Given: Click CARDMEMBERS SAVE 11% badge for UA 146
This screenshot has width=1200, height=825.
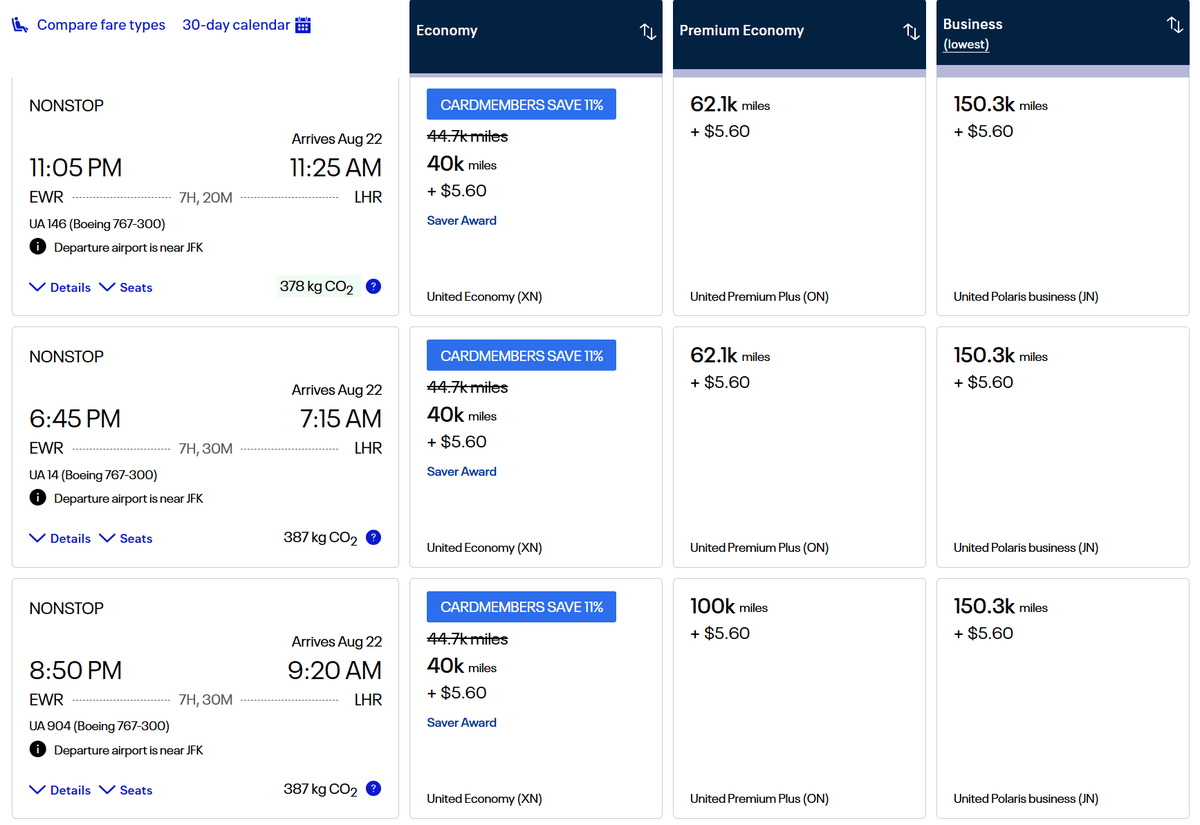Looking at the screenshot, I should click(x=521, y=104).
